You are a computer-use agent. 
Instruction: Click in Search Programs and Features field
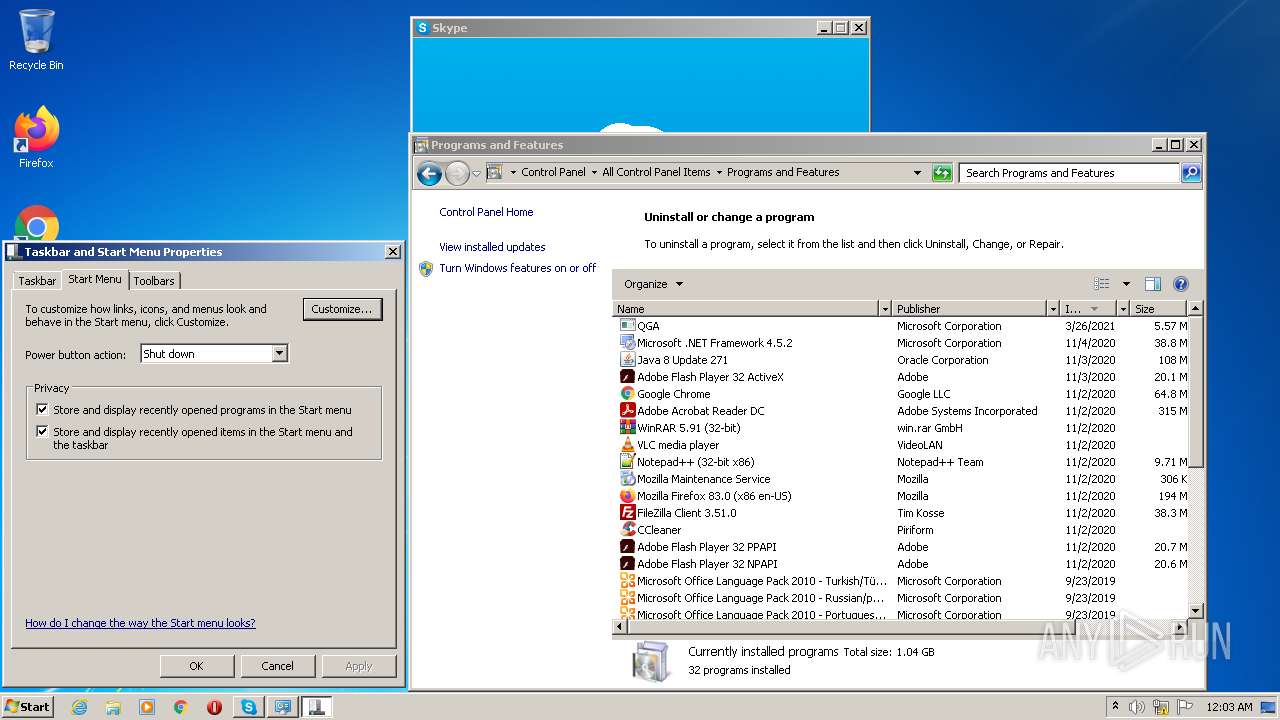click(1070, 173)
